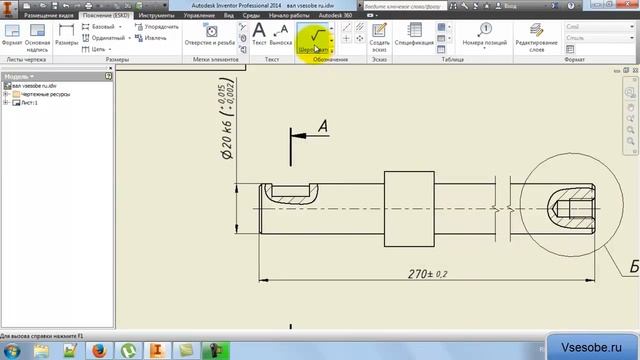Save the drawing with the Save icon

coord(54,6)
